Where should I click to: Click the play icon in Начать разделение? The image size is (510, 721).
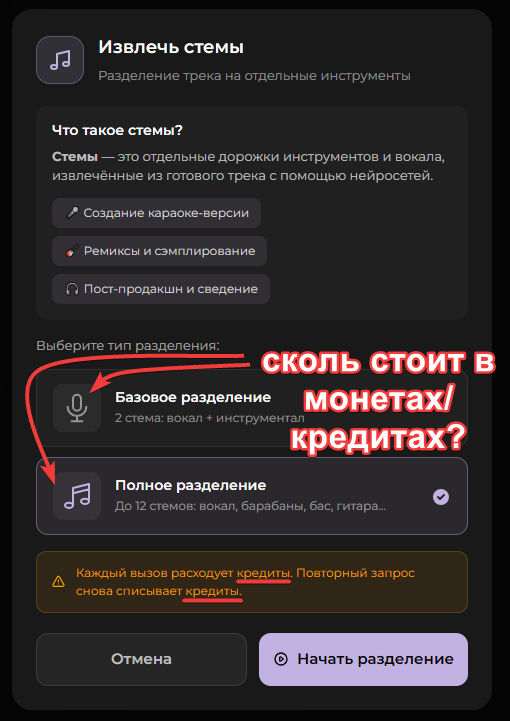[x=281, y=659]
